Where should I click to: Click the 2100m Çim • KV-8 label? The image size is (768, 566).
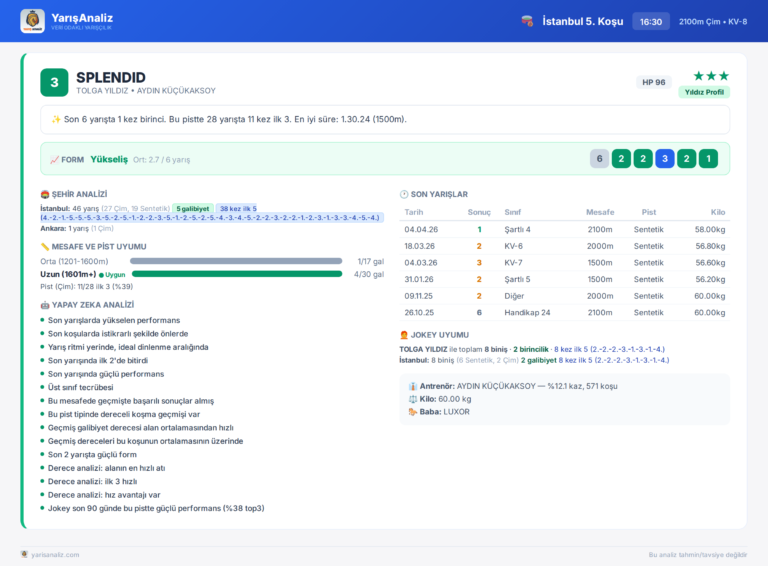coord(713,22)
